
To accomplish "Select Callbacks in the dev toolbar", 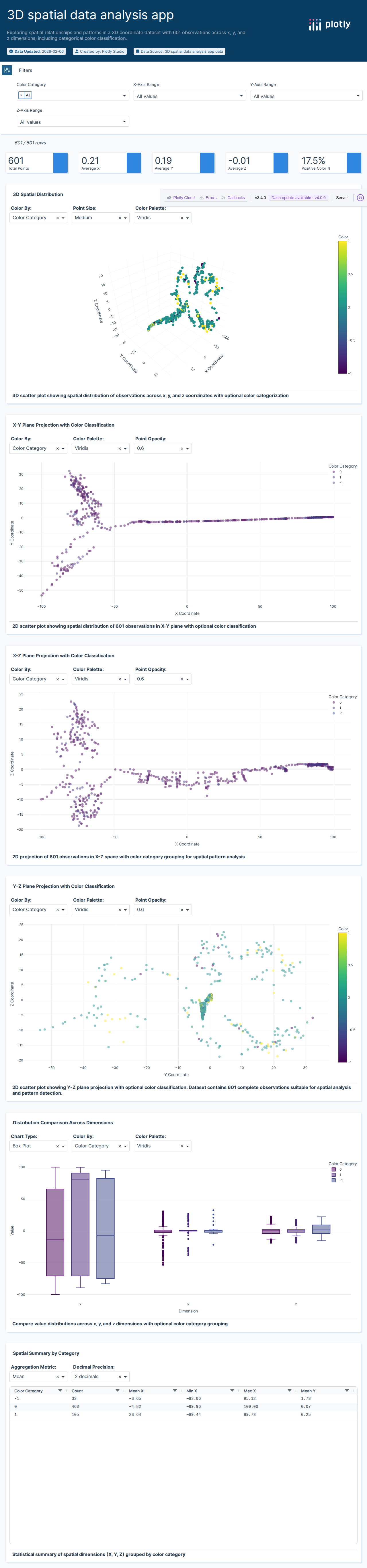I will click(x=233, y=198).
